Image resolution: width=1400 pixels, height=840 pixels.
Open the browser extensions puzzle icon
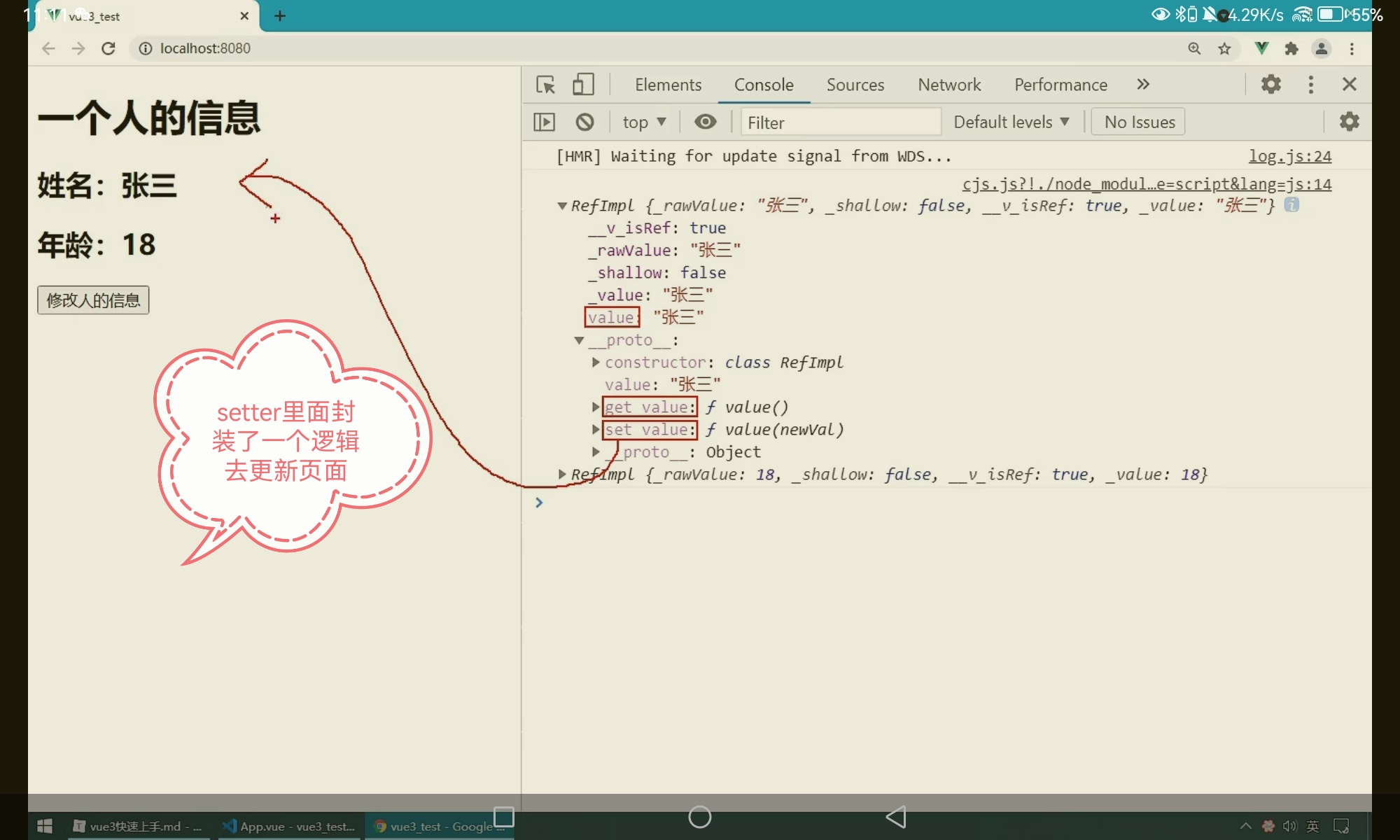[1291, 48]
